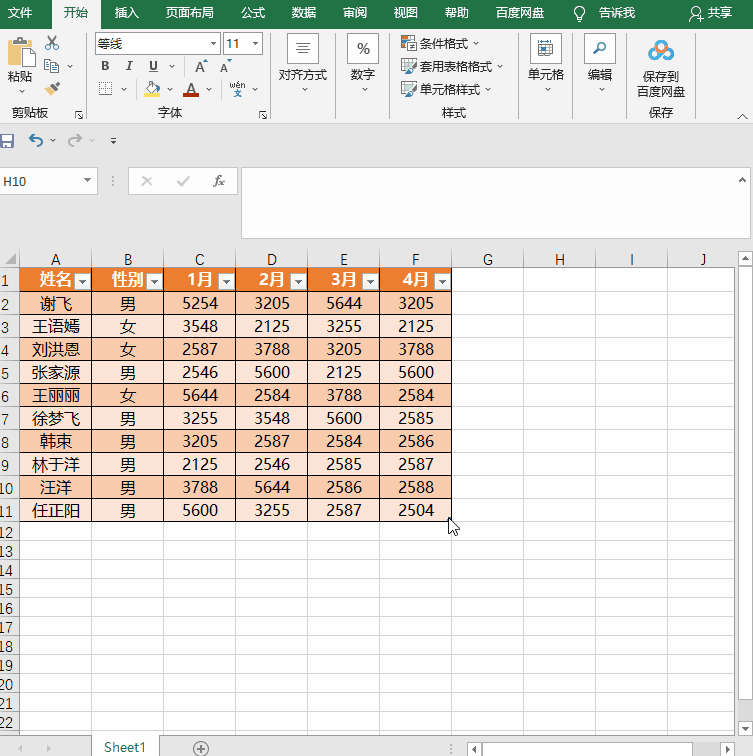Click the 共享 share button

pos(711,13)
